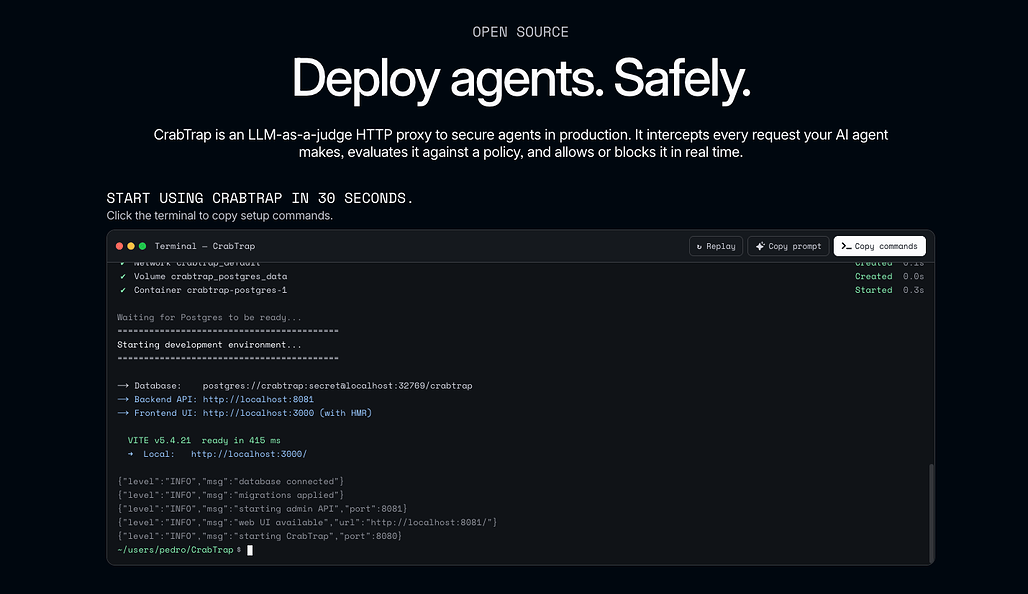Viewport: 1028px width, 594px height.
Task: Click the 'starting CrabTrap' port 8080 log line
Action: coord(260,536)
